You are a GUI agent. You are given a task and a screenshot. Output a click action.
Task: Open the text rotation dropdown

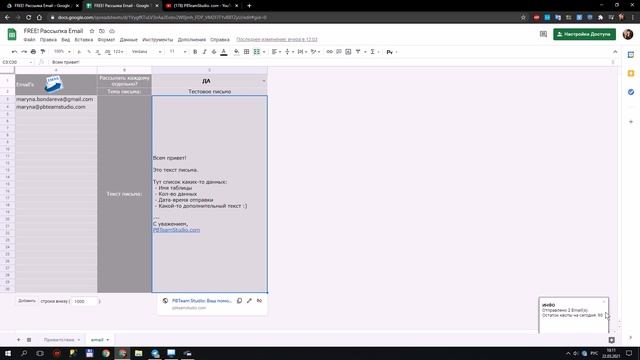click(x=315, y=52)
